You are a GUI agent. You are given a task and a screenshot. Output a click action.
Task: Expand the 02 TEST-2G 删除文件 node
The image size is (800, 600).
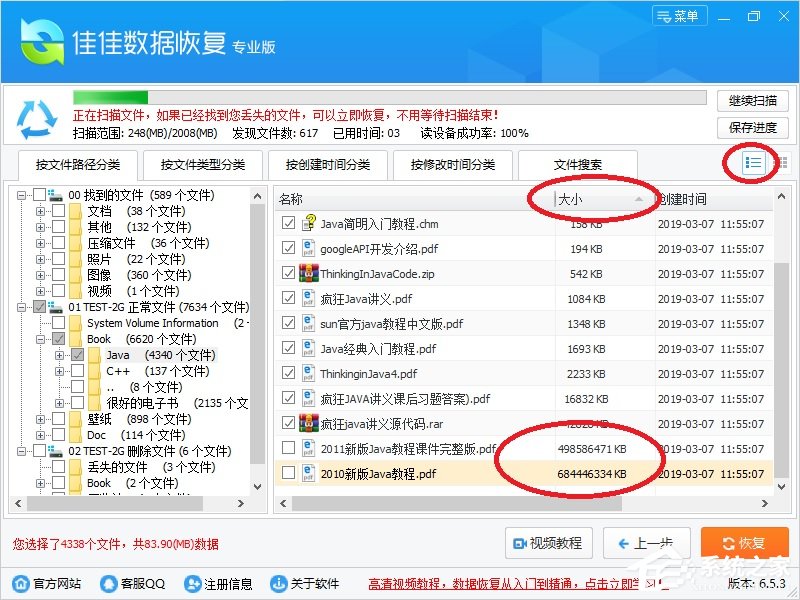21,450
